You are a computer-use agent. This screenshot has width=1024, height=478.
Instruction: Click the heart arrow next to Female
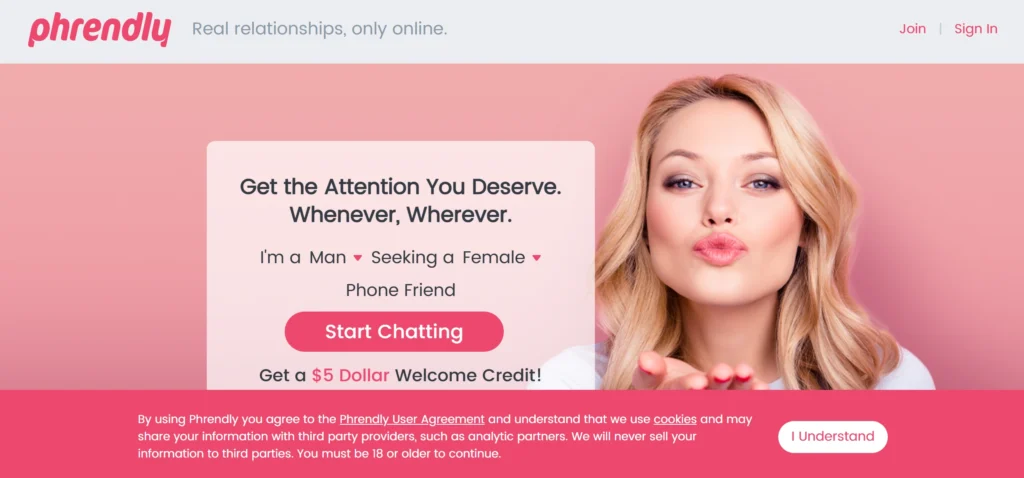pos(537,258)
